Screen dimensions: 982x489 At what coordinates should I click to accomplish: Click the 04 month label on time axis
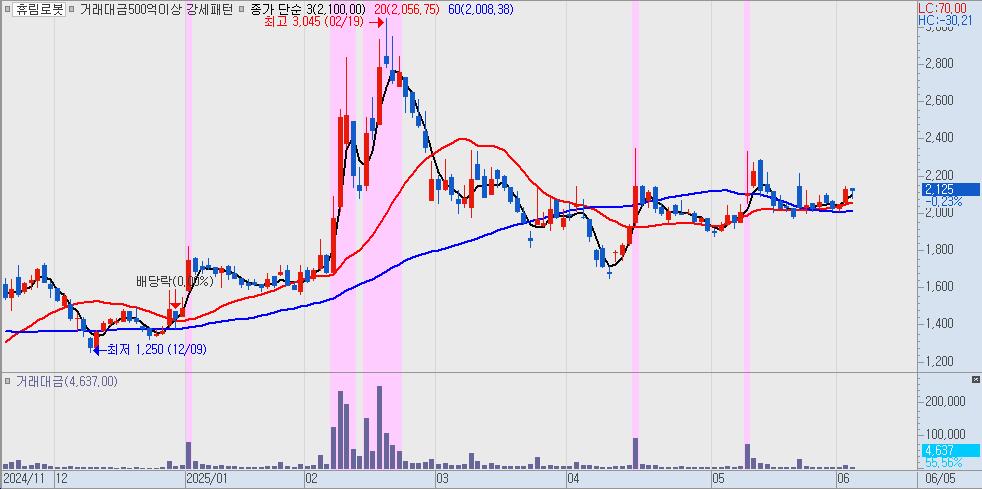tap(573, 478)
